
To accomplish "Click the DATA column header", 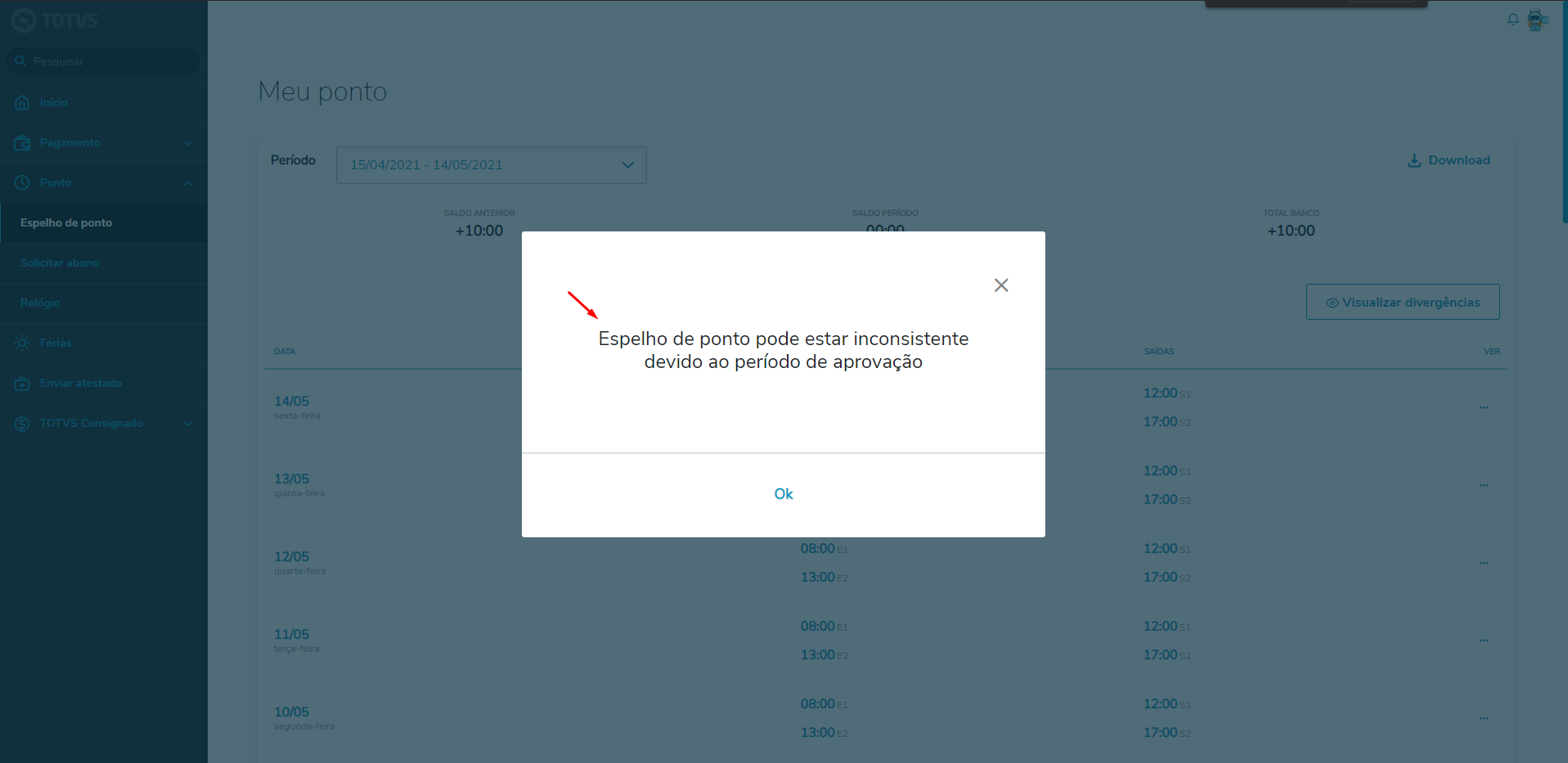I will click(285, 352).
